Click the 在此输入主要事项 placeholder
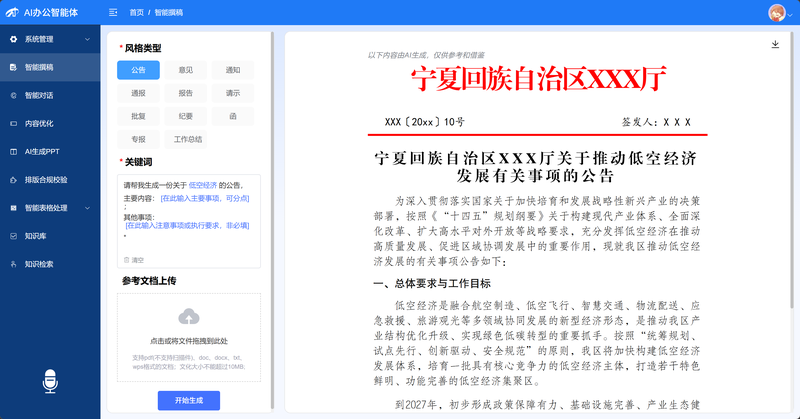Screen dimensions: 800x419 (205, 198)
